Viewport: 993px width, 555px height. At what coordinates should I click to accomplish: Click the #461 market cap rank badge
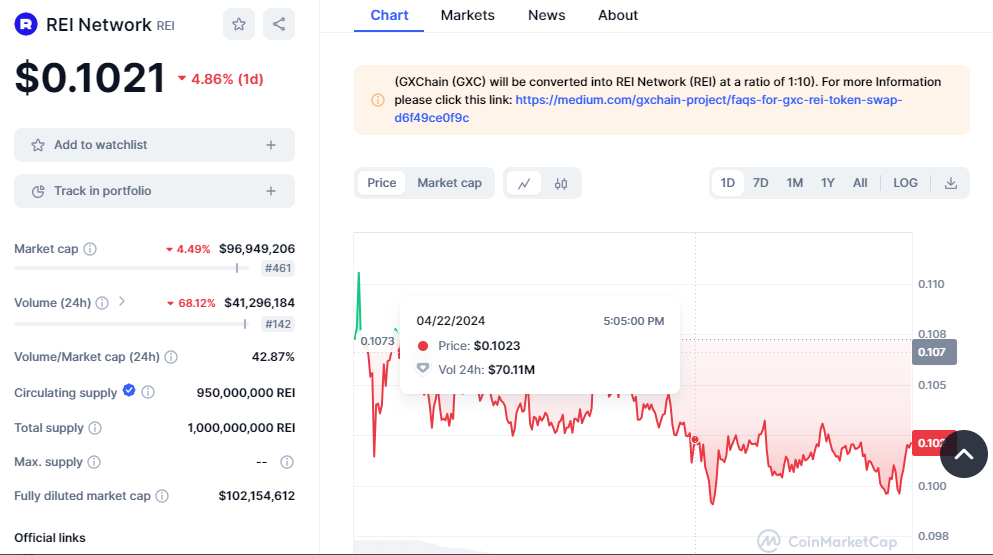click(x=278, y=268)
